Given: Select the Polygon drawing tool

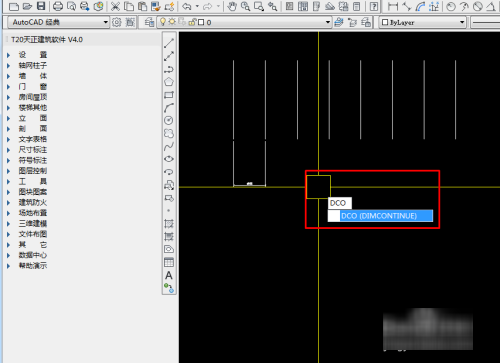Looking at the screenshot, I should pos(169,82).
